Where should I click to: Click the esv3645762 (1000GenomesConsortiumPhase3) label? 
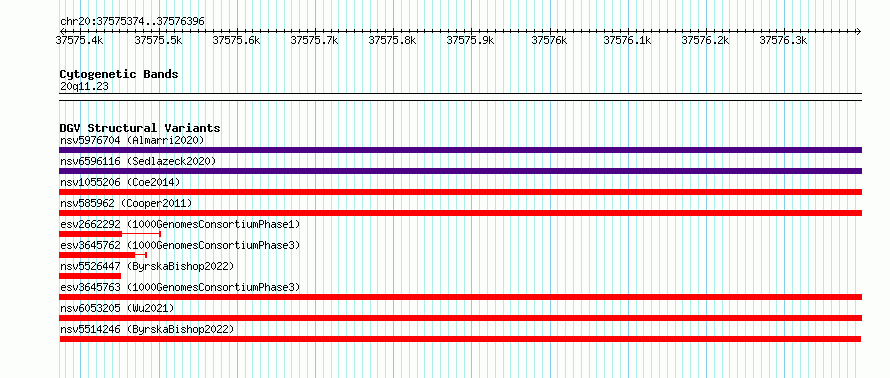180,245
